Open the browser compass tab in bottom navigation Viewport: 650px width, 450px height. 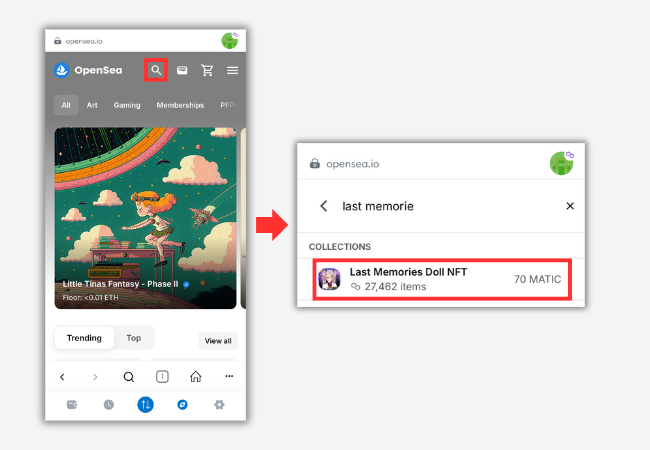point(182,404)
